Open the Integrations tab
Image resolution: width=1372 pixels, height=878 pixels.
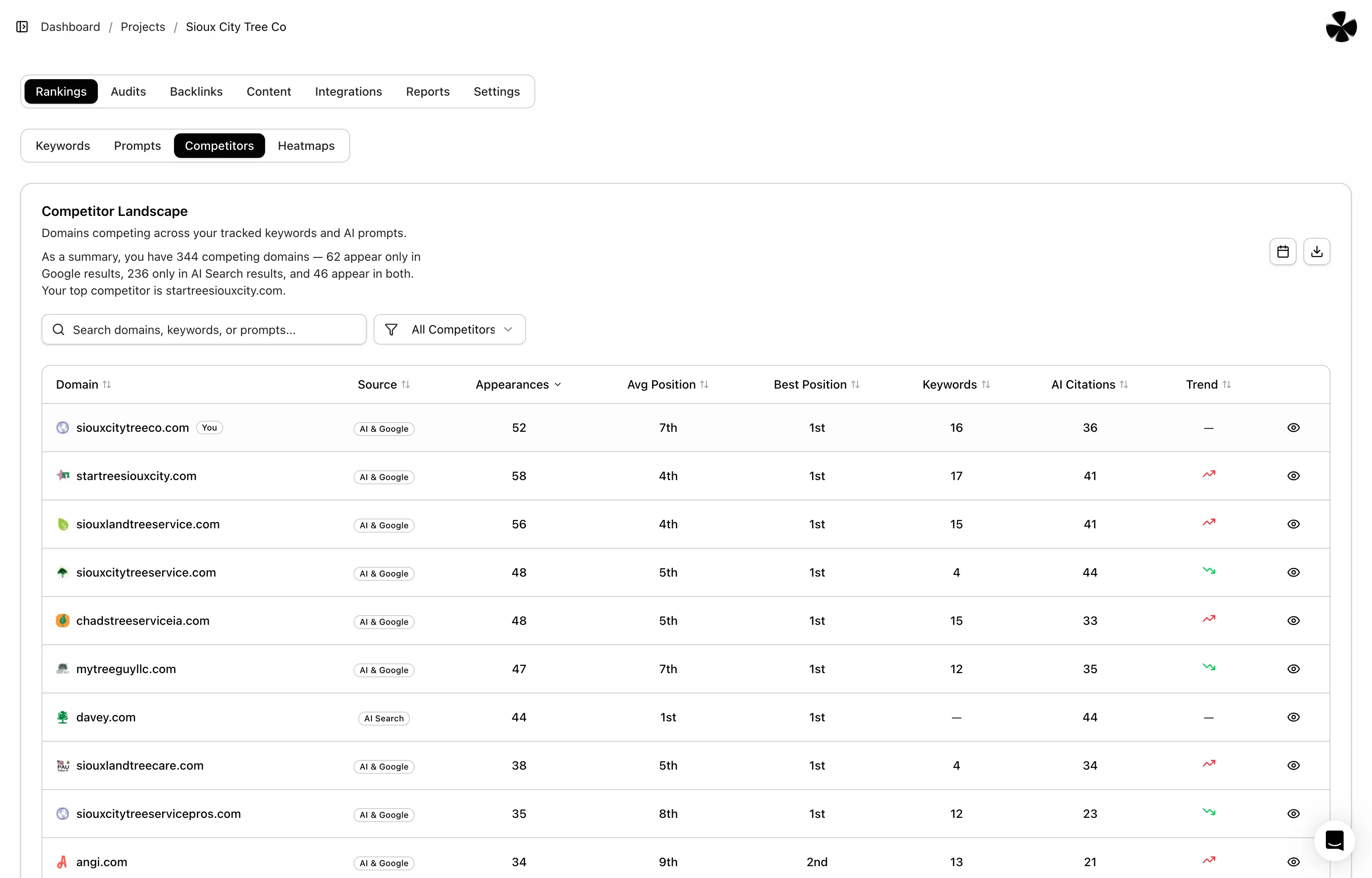[x=349, y=91]
